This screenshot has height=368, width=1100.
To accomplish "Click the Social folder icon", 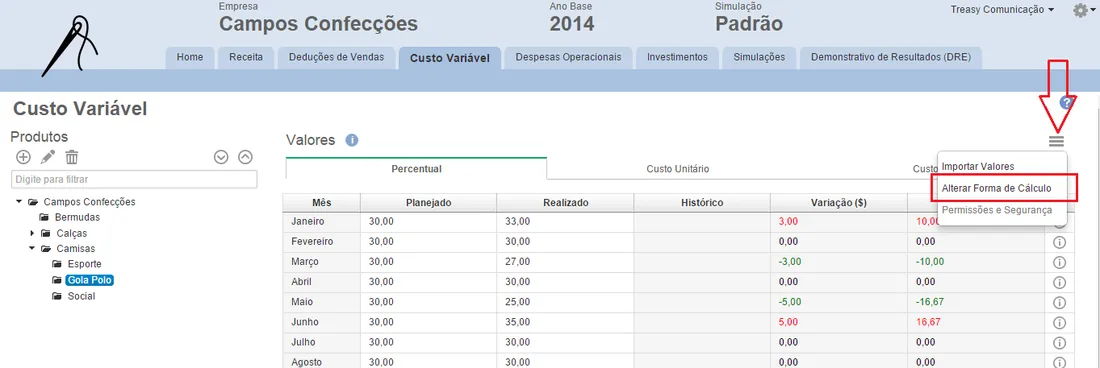I will [58, 297].
